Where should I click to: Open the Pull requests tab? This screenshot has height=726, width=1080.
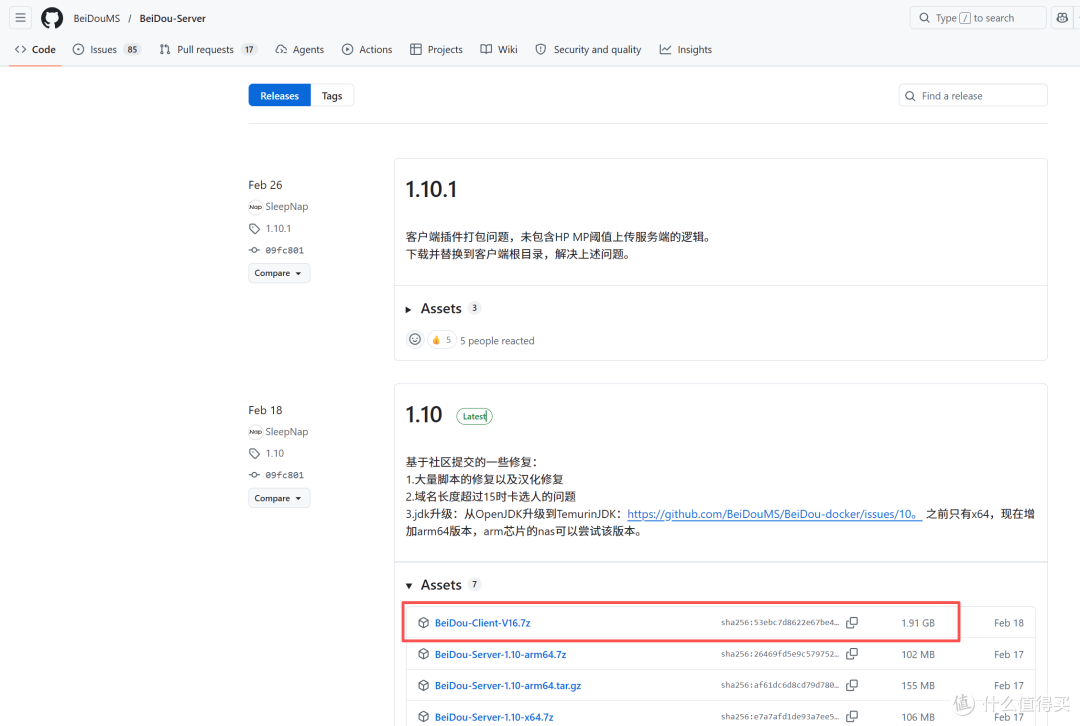pos(208,50)
